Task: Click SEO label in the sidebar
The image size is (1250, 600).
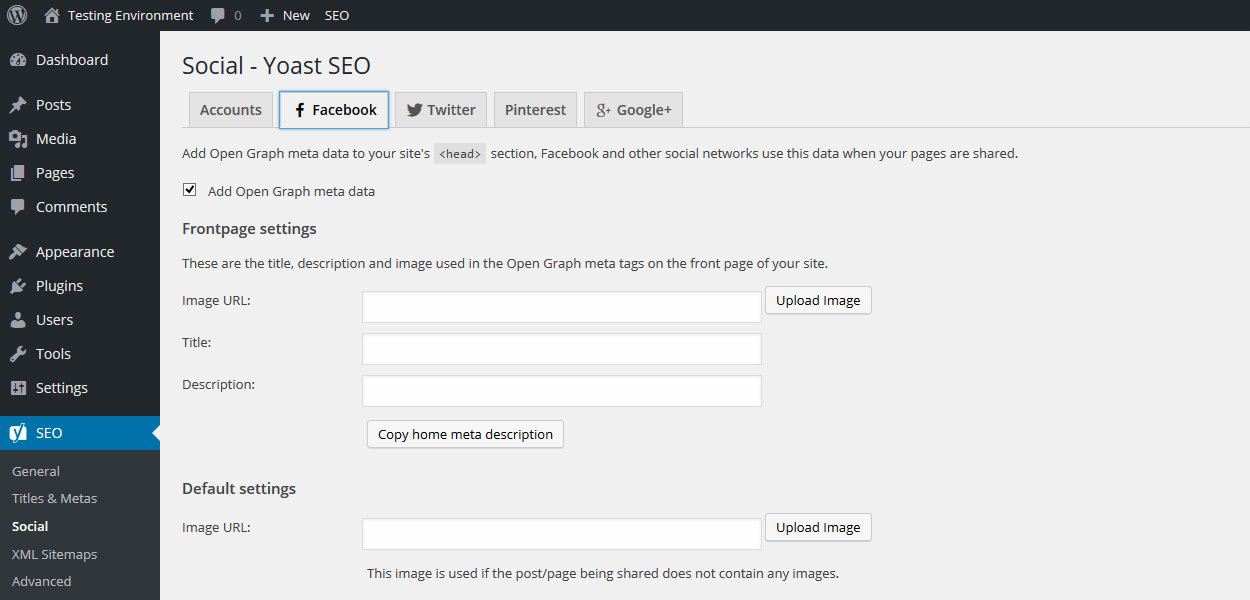Action: (49, 433)
